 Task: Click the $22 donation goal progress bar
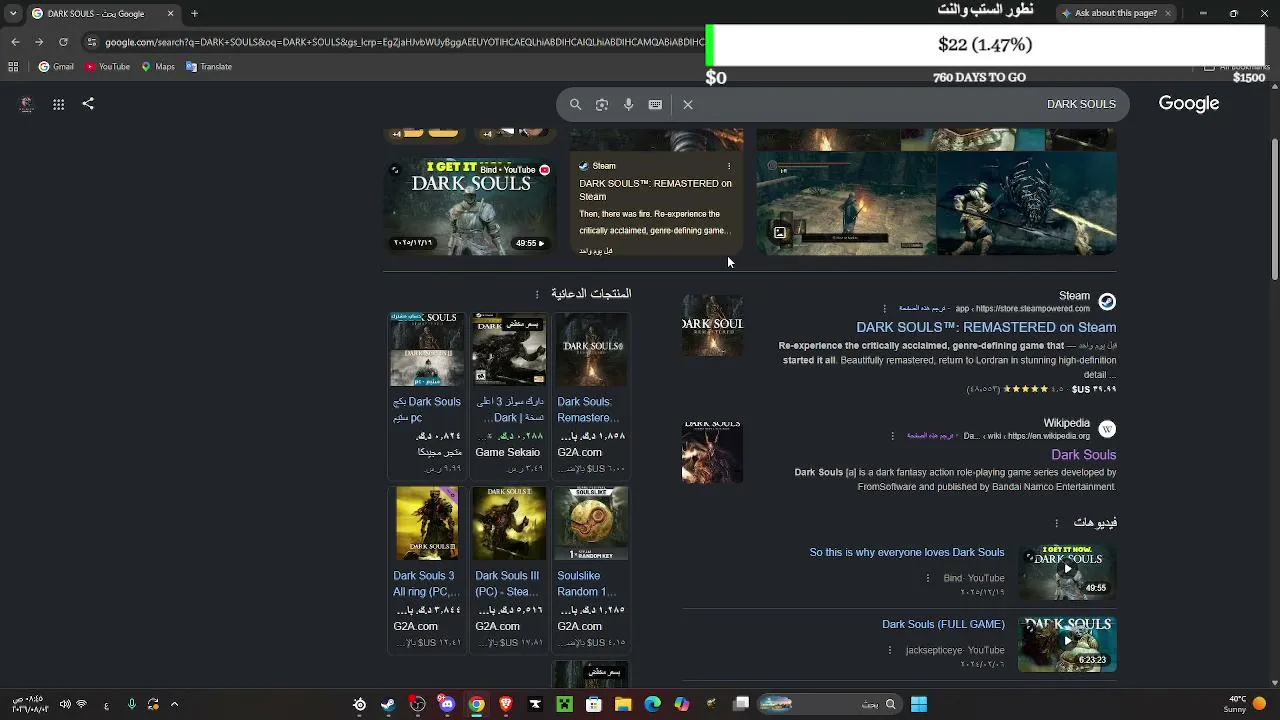tap(985, 45)
